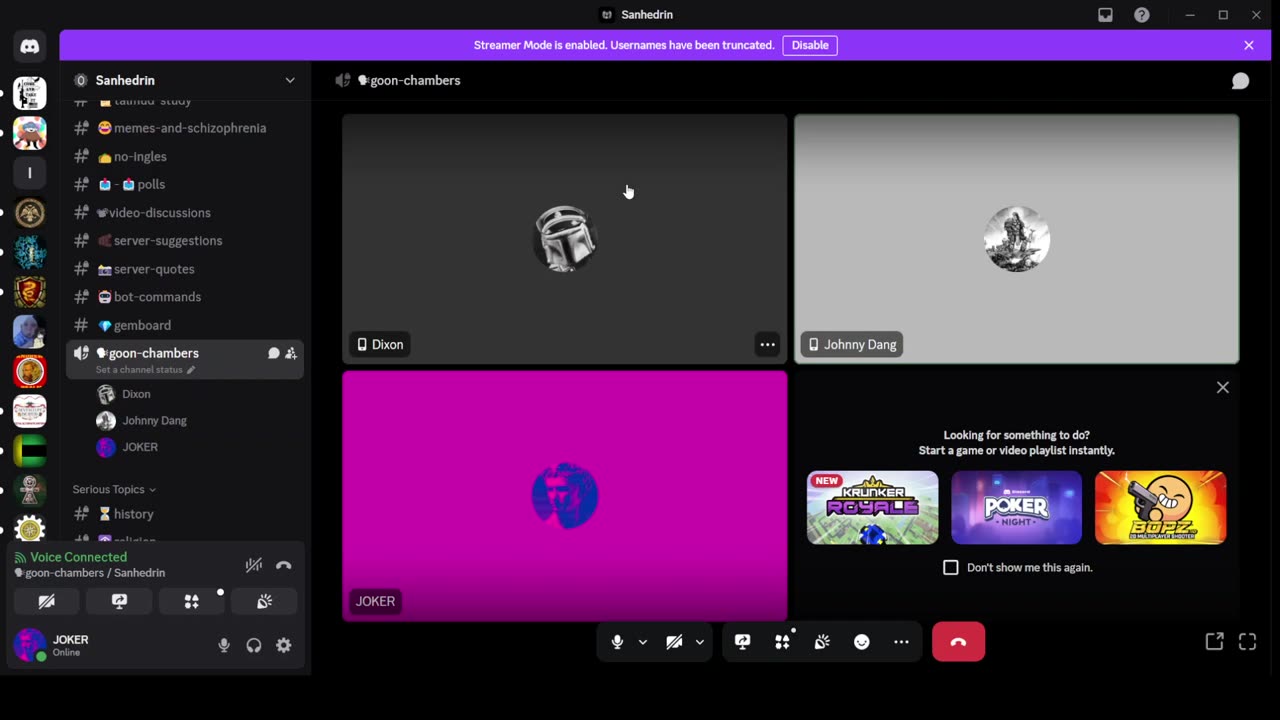Open camera options arrow
1280x720 pixels.
[699, 642]
